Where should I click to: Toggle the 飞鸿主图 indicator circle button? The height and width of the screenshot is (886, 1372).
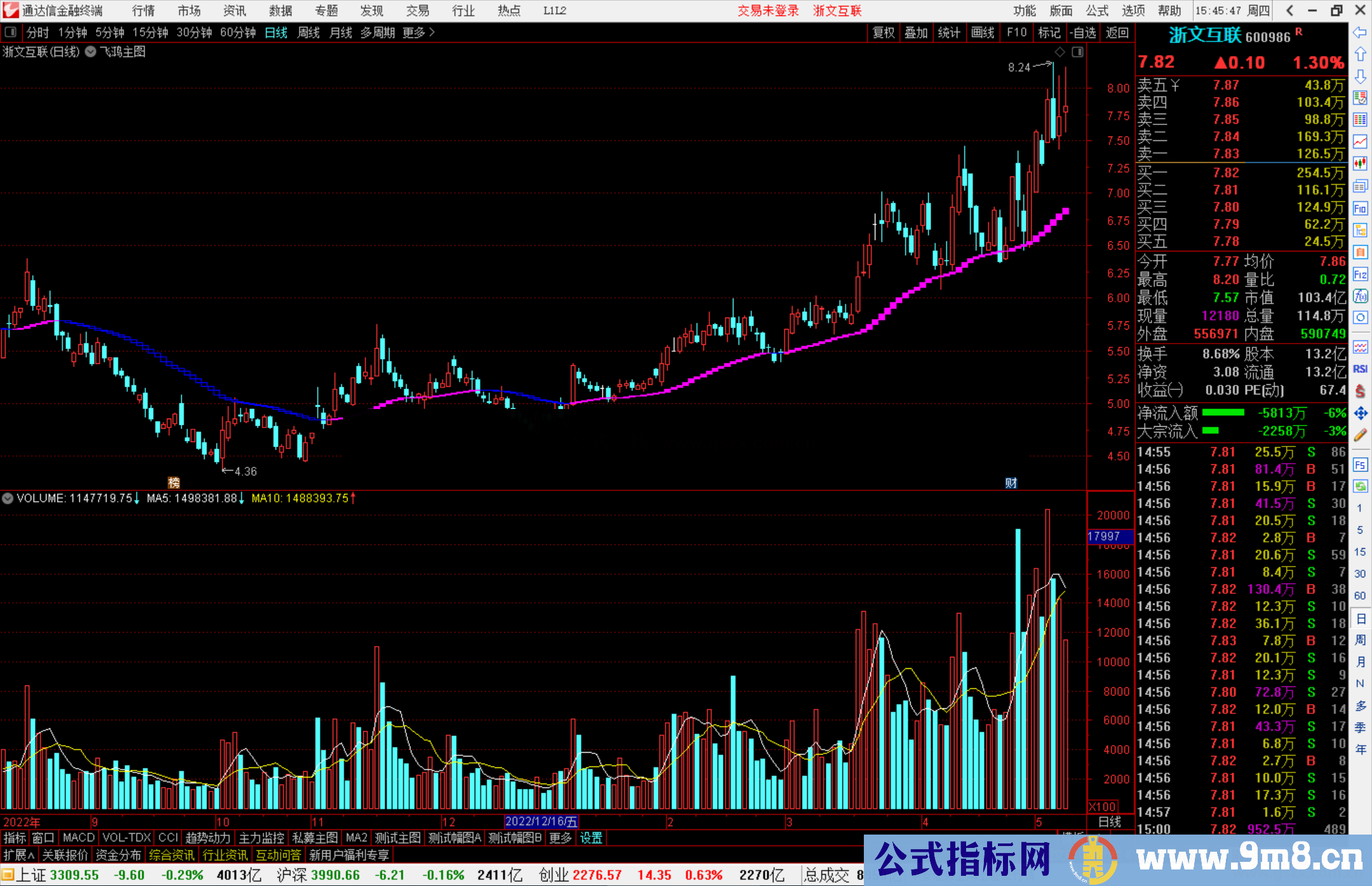[x=91, y=52]
